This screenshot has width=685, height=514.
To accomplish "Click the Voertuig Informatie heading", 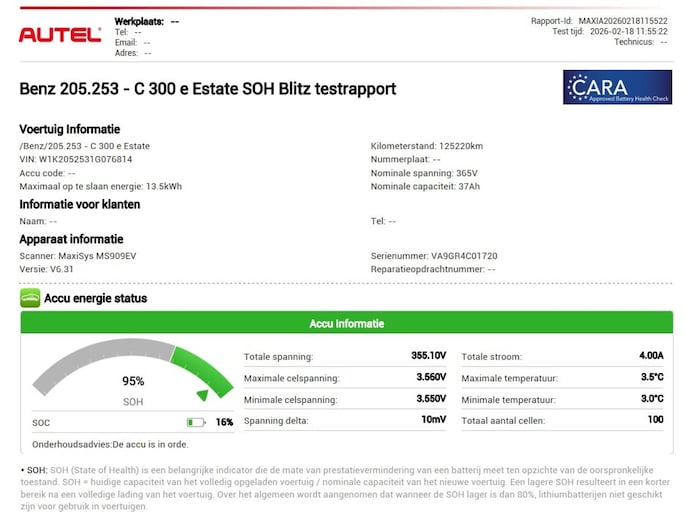I will tap(70, 129).
